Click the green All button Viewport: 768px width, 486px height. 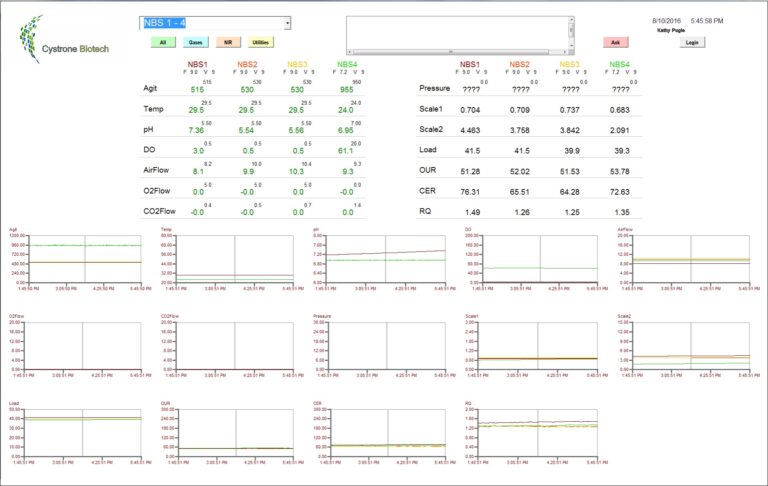[163, 43]
